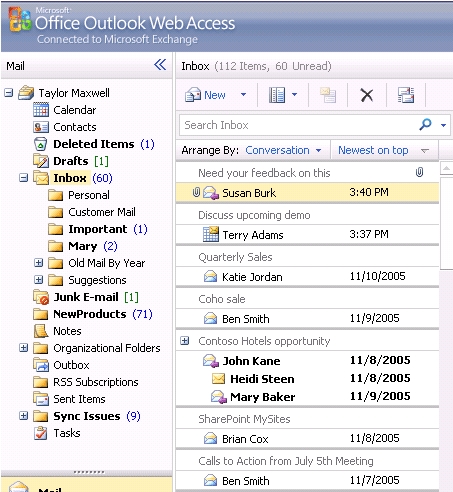Click the search magnifier icon
The width and height of the screenshot is (453, 492).
tap(426, 125)
